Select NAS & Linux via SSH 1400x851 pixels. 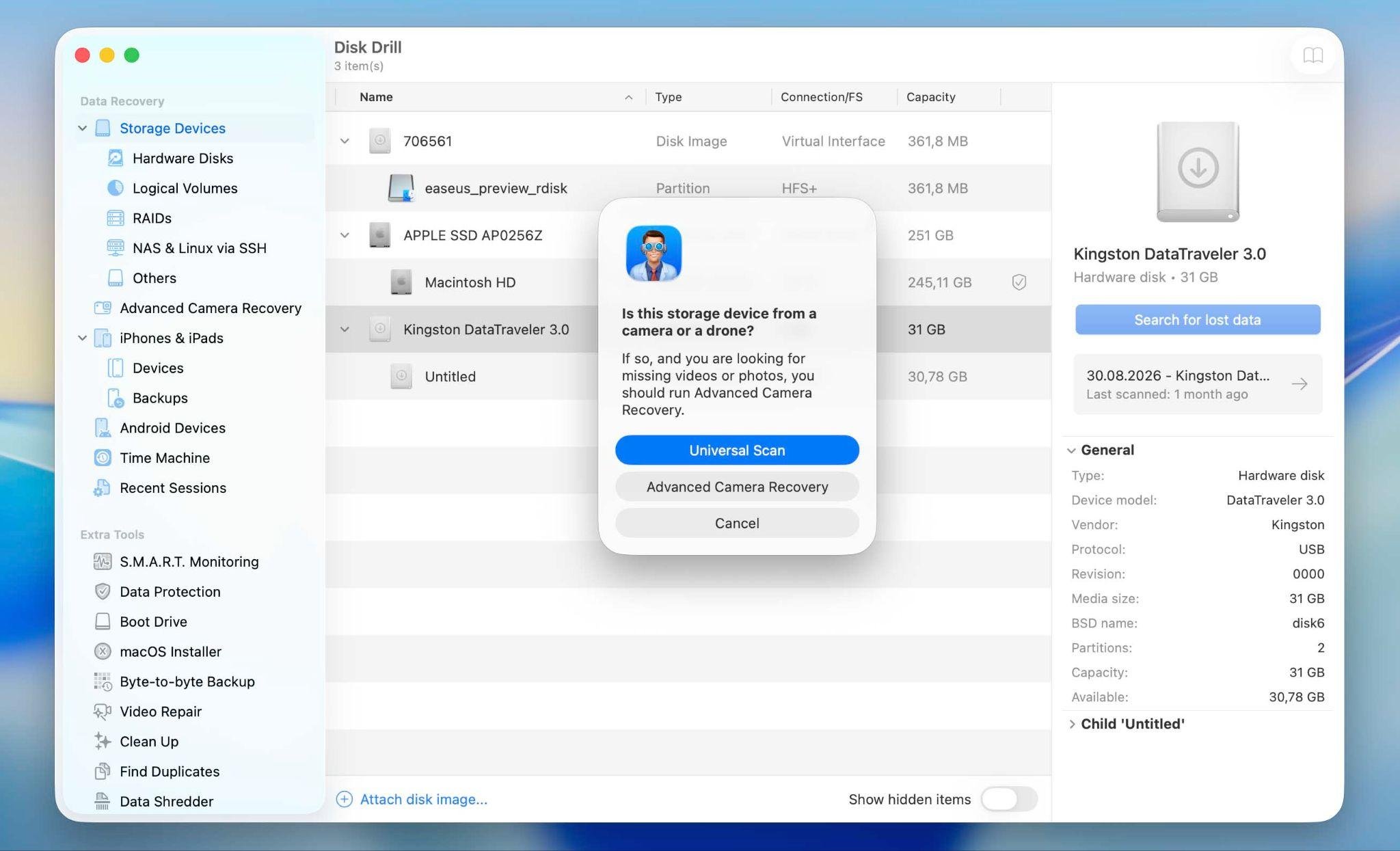click(x=199, y=248)
